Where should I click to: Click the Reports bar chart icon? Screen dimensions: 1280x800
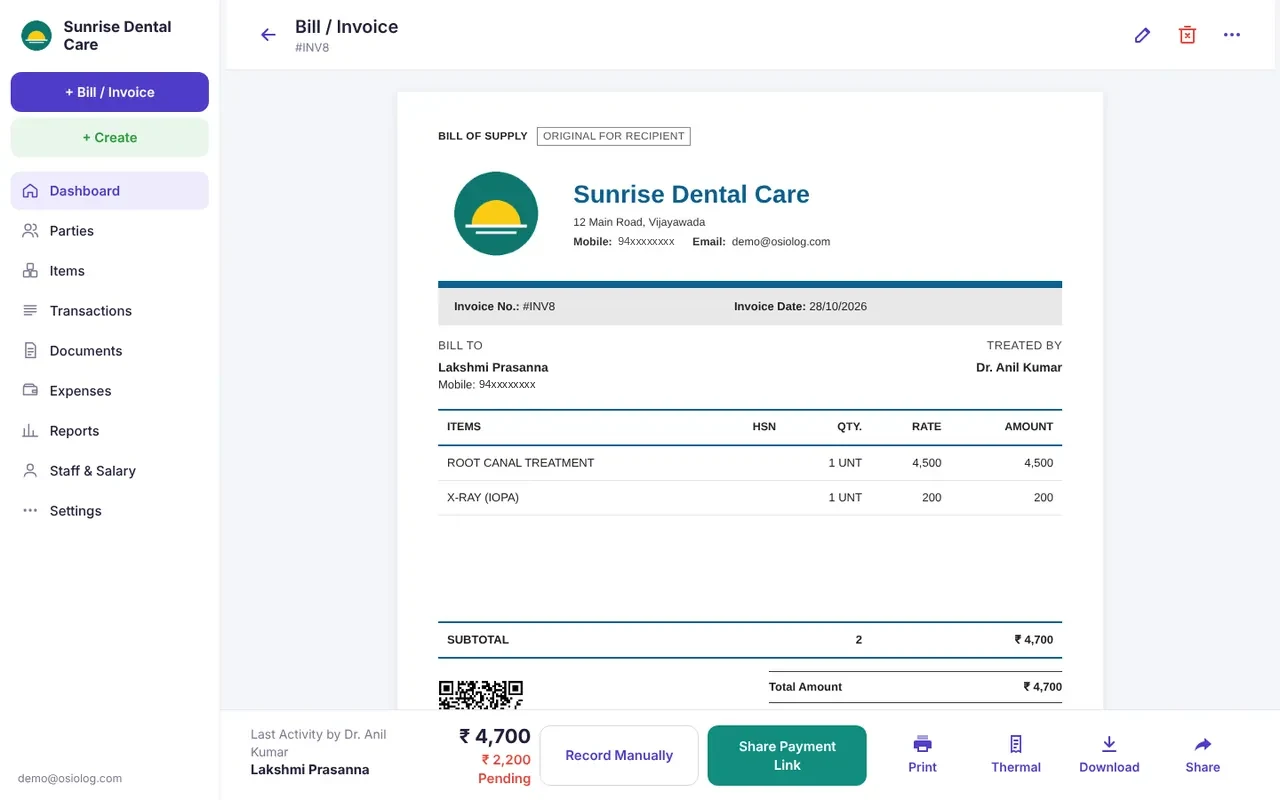(x=30, y=431)
